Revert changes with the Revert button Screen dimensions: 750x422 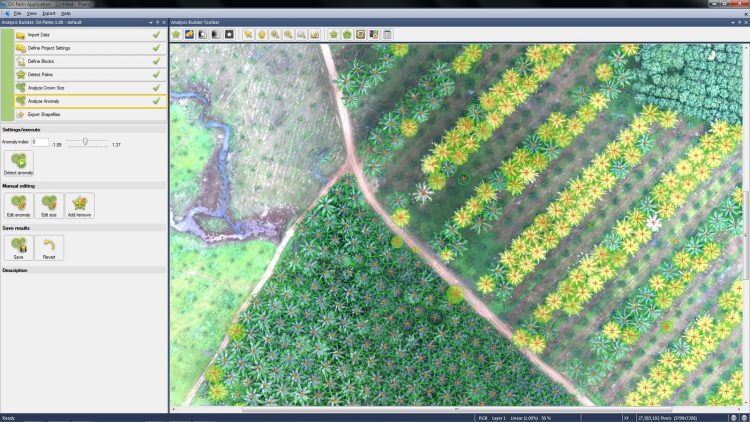[x=49, y=247]
